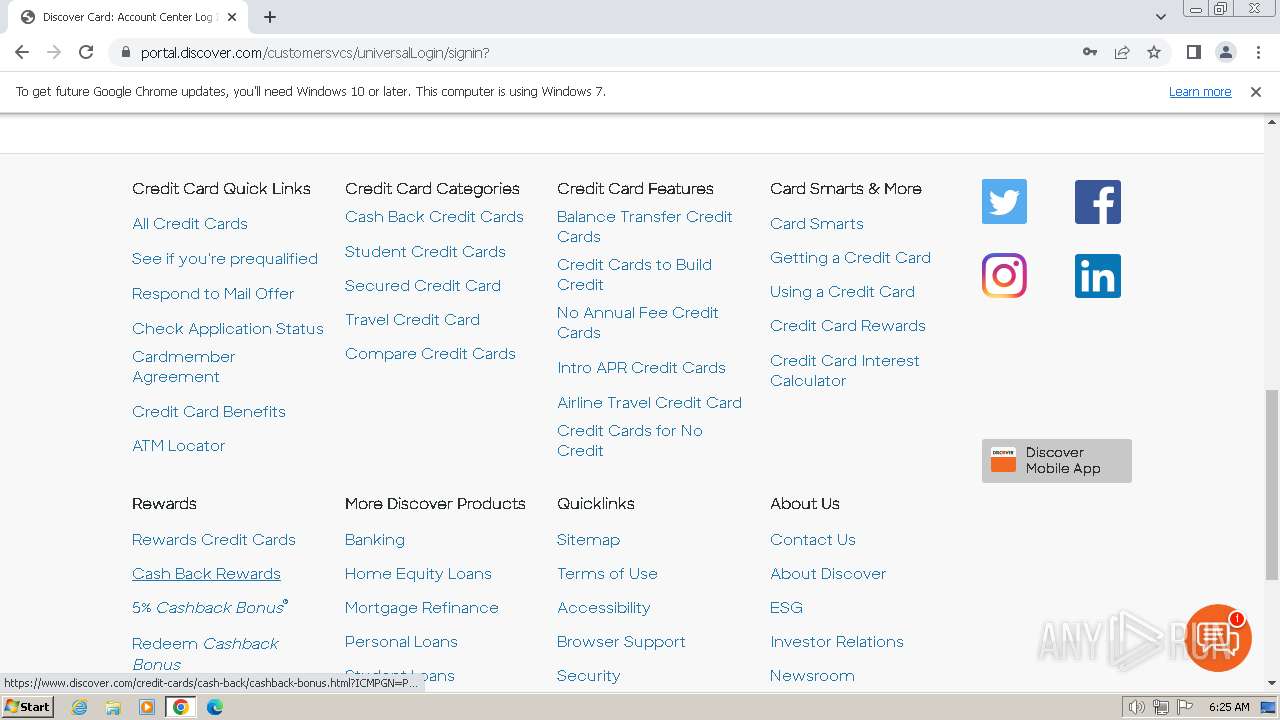Toggle the browser side panel icon

point(1194,52)
